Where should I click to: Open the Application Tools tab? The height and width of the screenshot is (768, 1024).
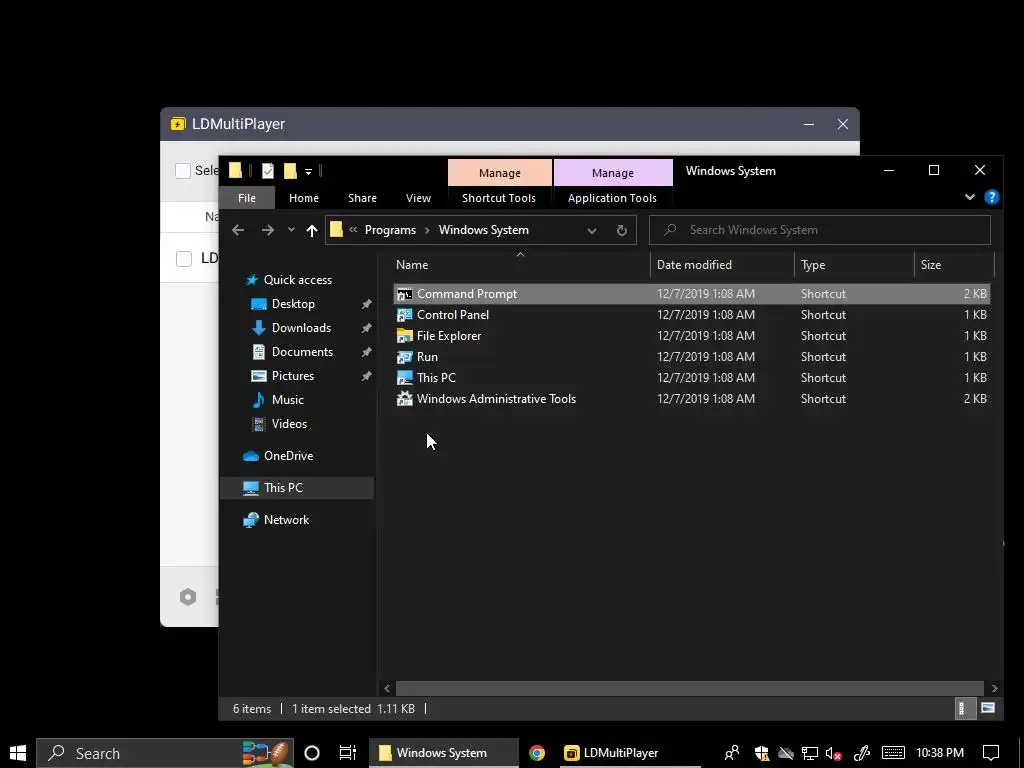pos(612,198)
